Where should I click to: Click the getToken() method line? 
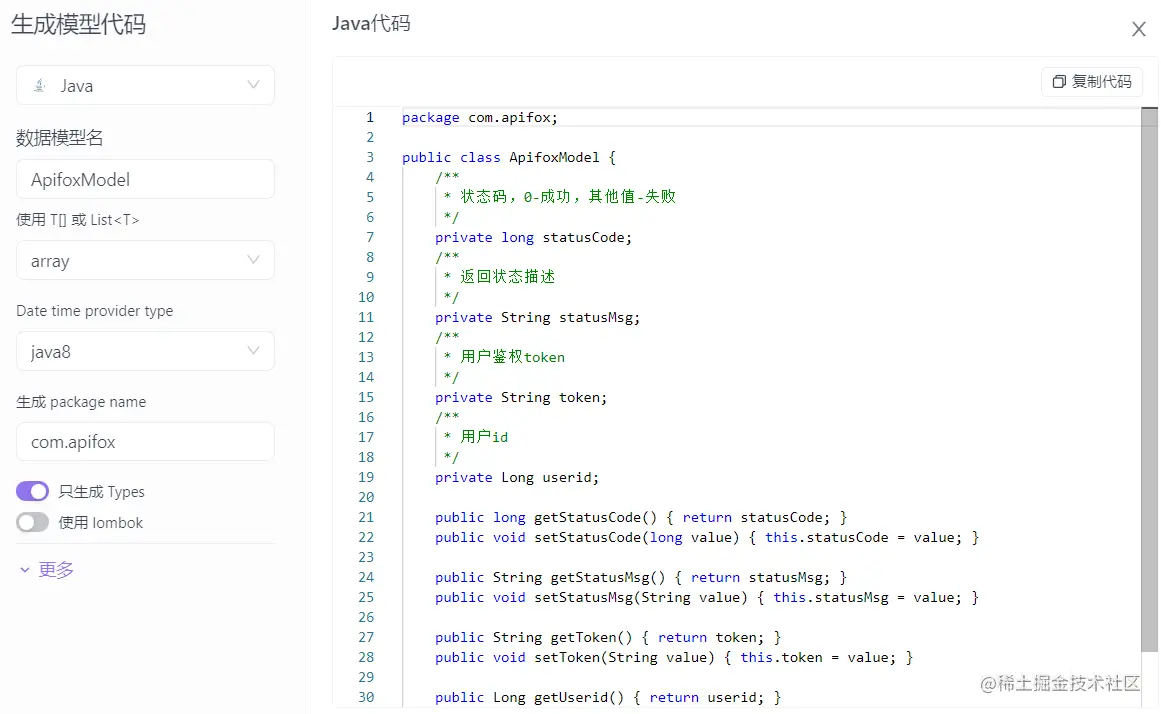pos(608,637)
